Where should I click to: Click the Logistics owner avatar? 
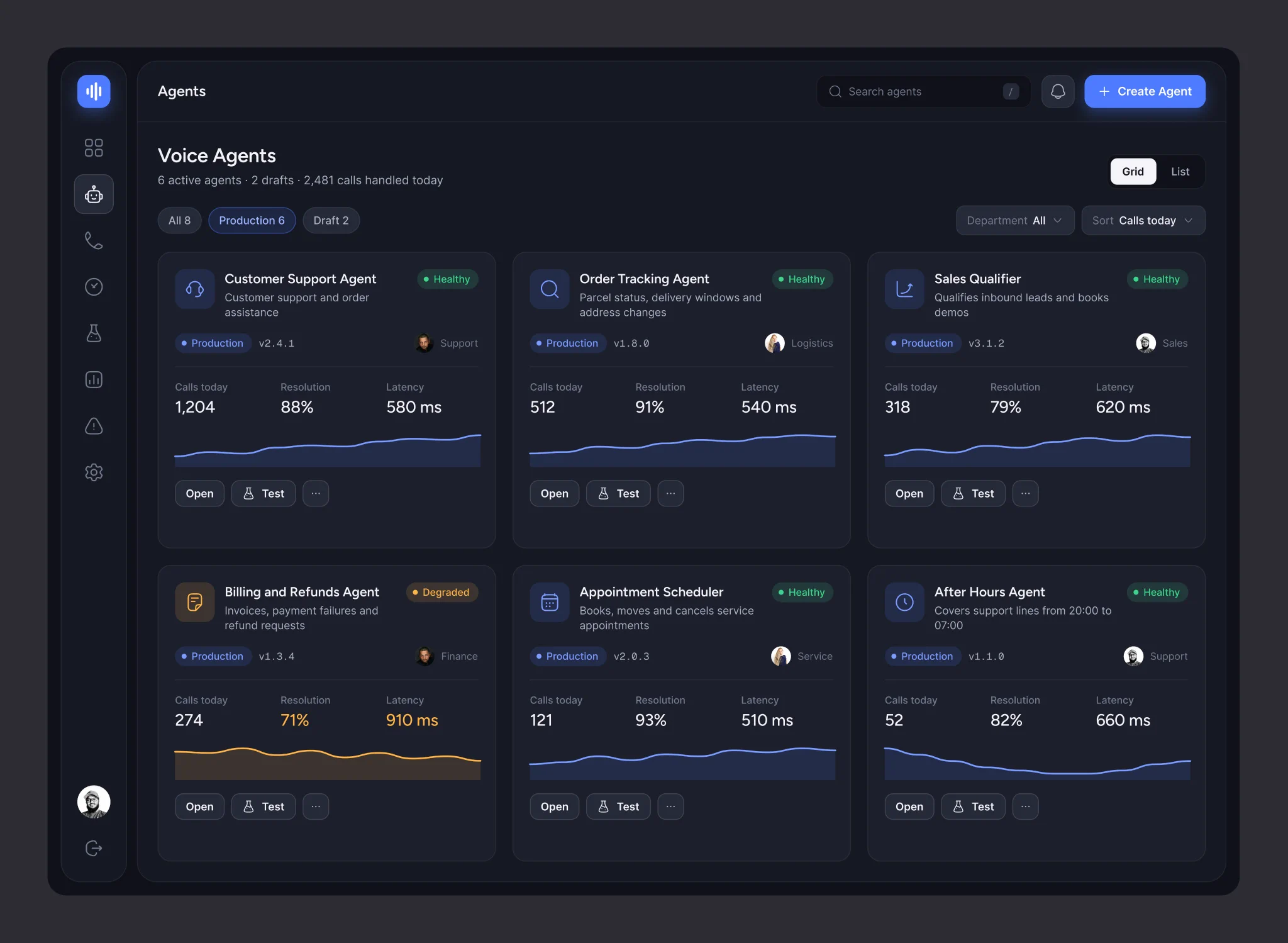click(774, 343)
